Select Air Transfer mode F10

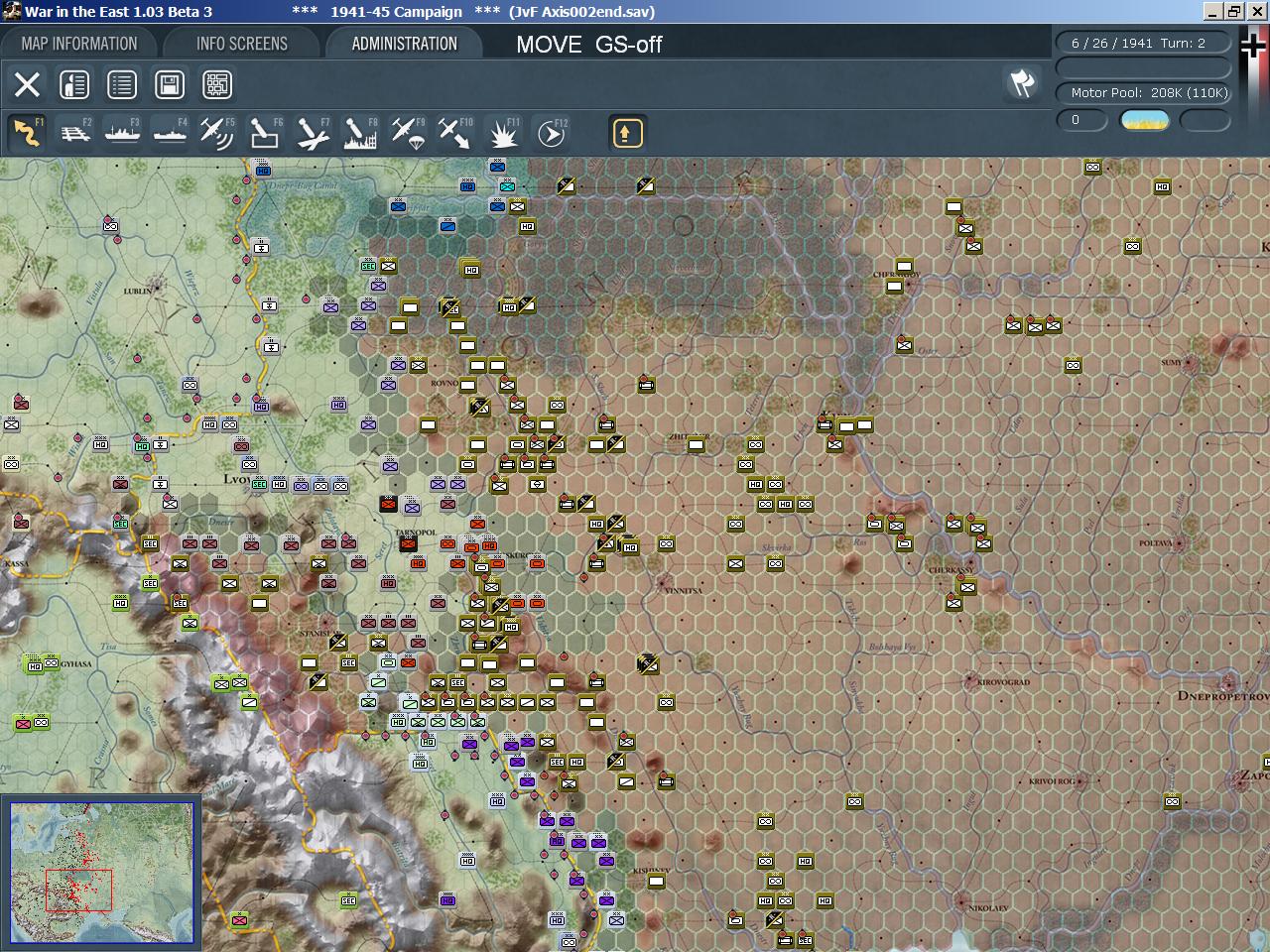[x=455, y=133]
